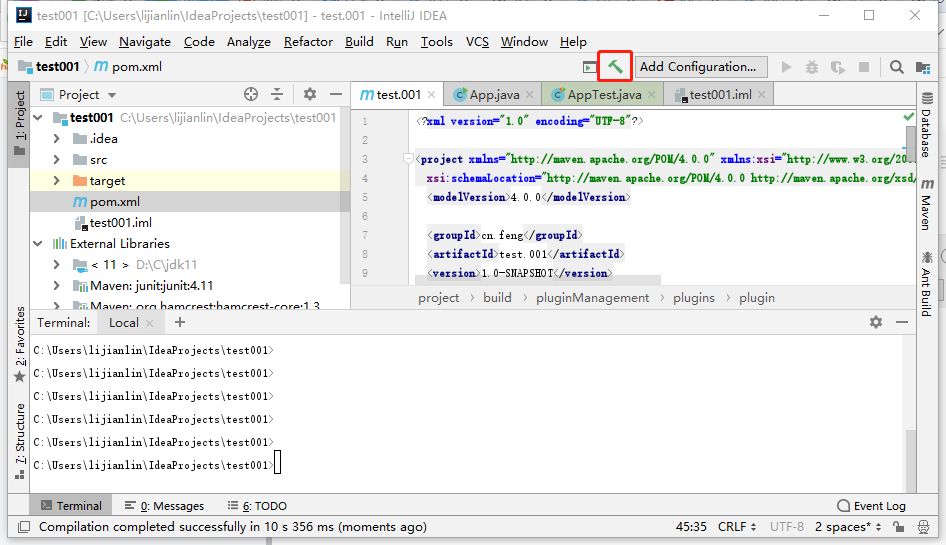Click the terminal vertical scrollbar
946x545 pixels.
click(910, 461)
